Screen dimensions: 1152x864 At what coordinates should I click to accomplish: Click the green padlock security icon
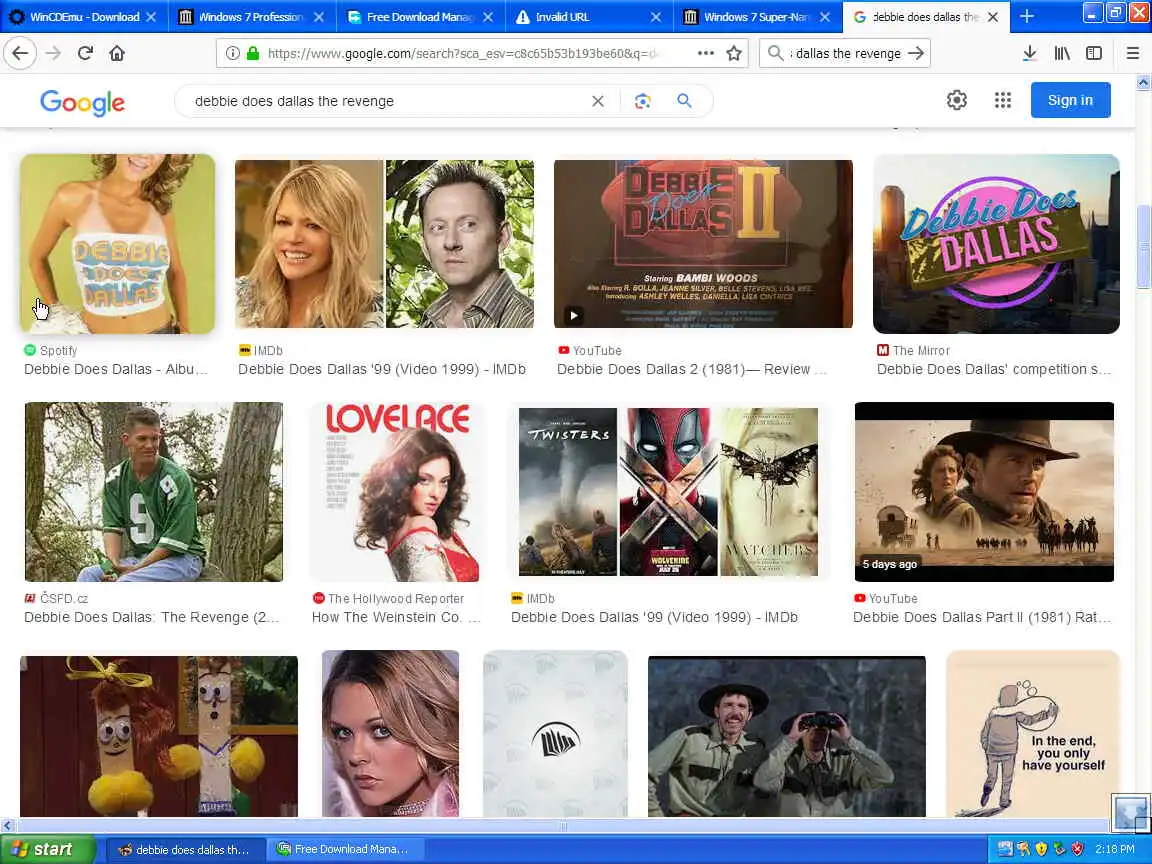coord(253,53)
